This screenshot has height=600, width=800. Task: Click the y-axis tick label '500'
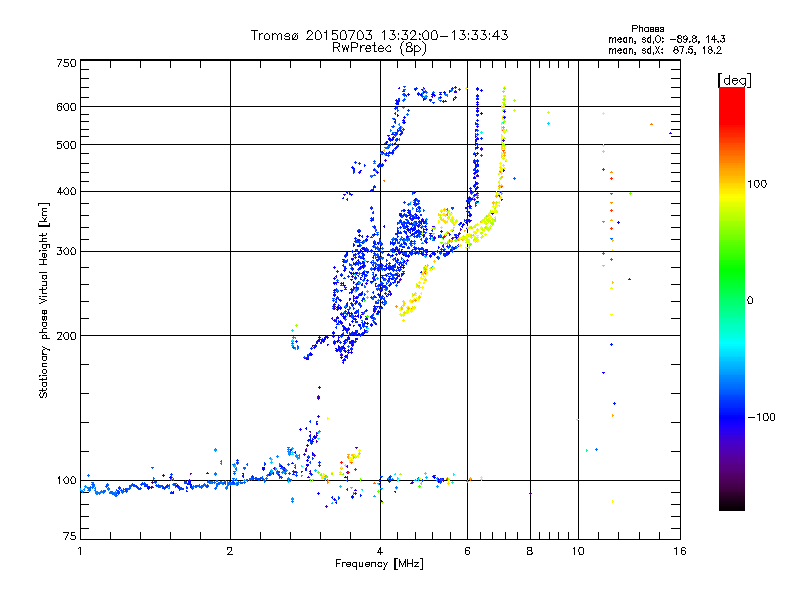coord(66,145)
